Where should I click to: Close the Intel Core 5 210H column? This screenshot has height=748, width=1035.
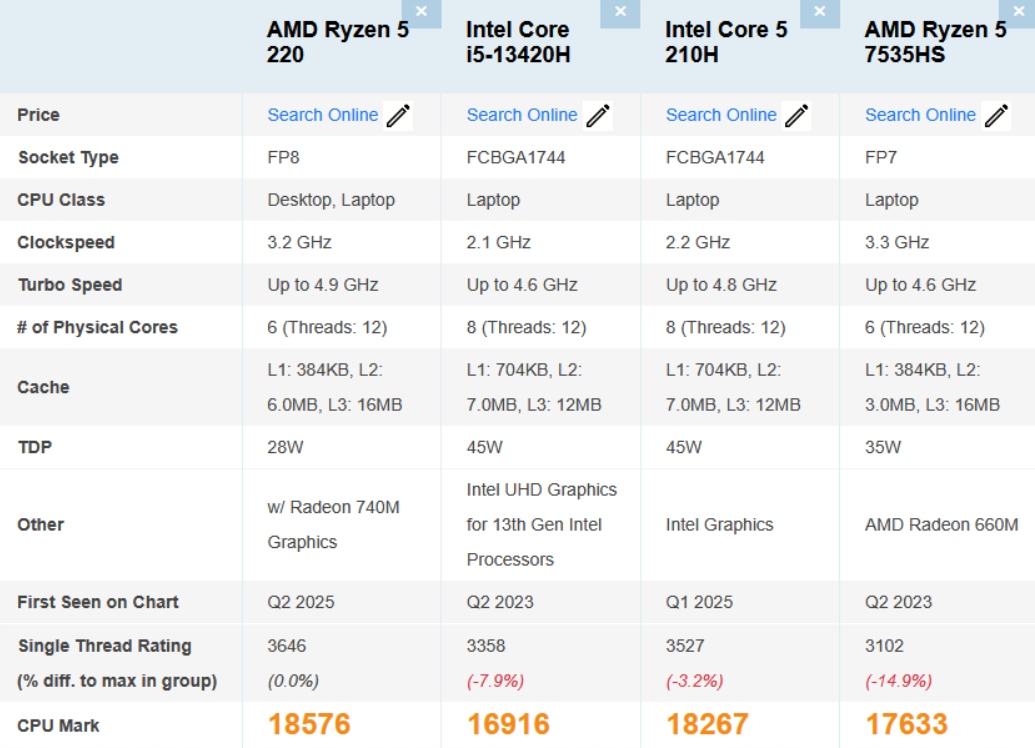coord(820,12)
